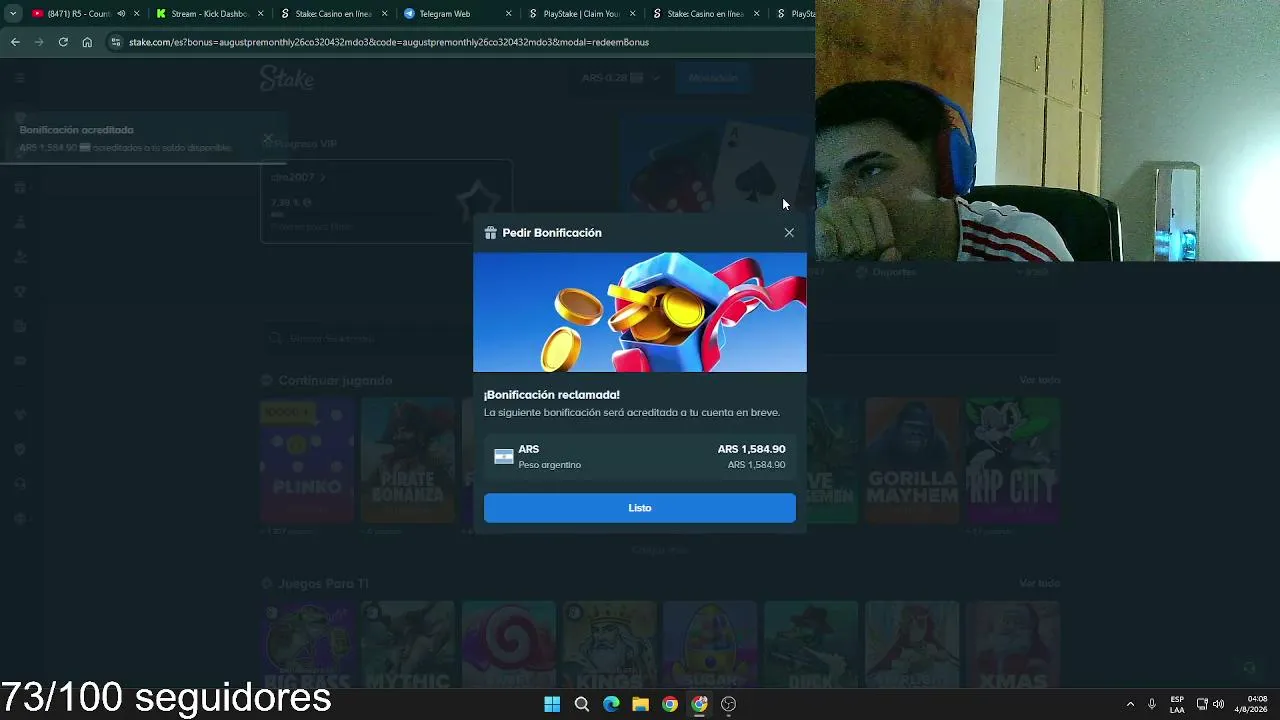1280x720 pixels.
Task: Open the Stake sidebar hamburger menu
Action: point(20,78)
